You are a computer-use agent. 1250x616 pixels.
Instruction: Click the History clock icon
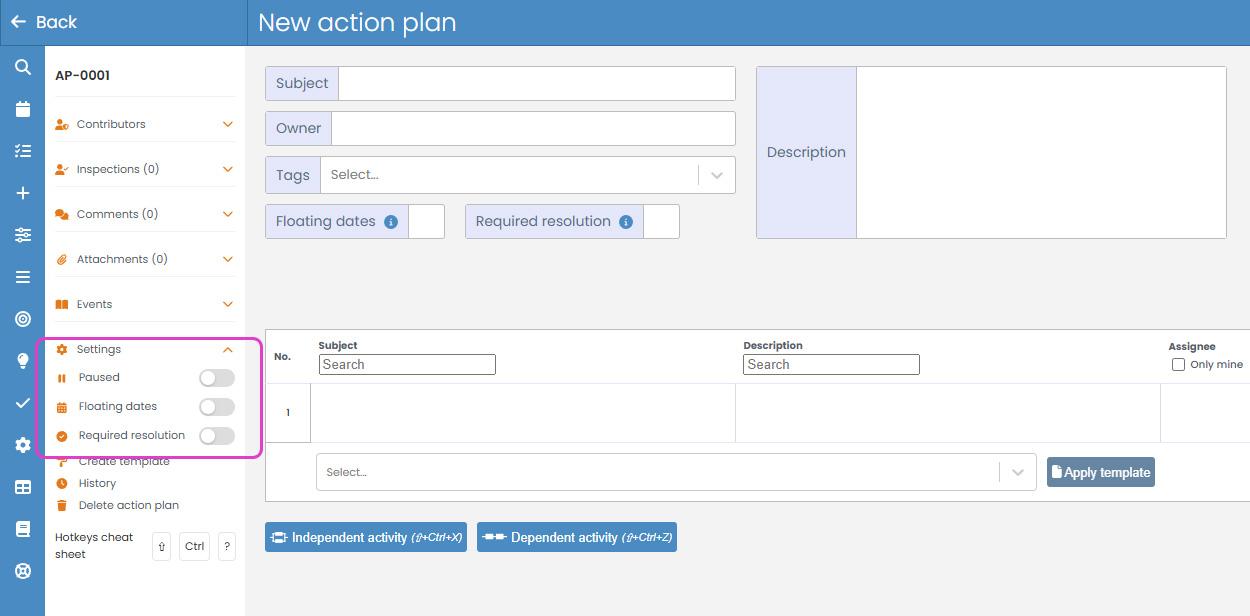pos(62,483)
